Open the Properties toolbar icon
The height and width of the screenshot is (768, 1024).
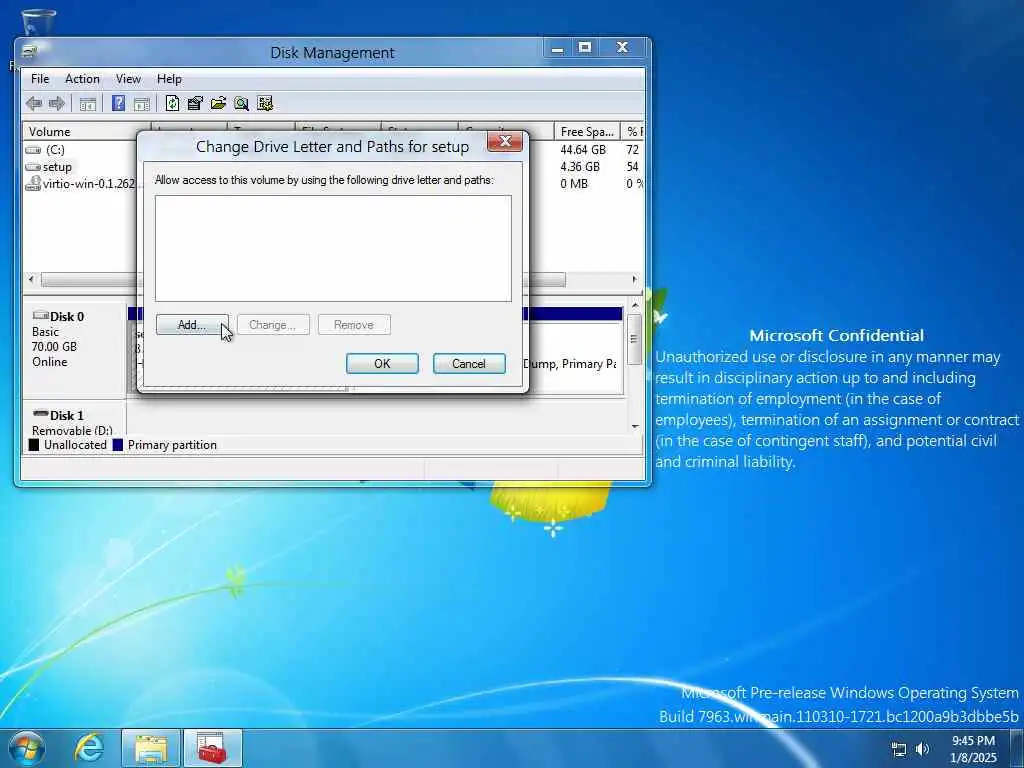pos(195,103)
